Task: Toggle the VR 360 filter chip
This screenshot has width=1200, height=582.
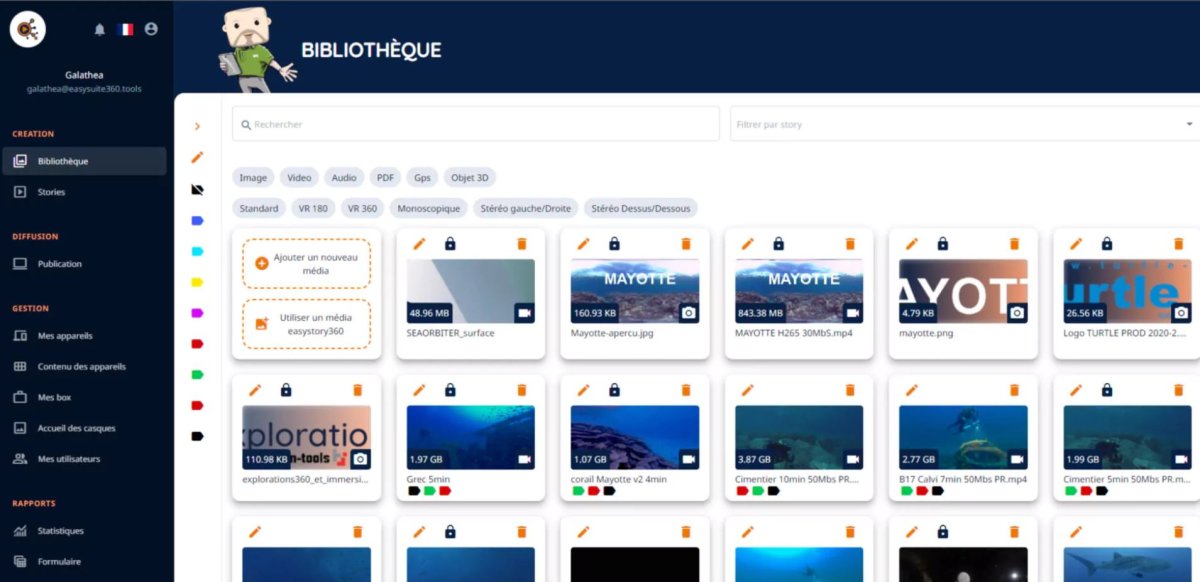Action: click(x=362, y=208)
